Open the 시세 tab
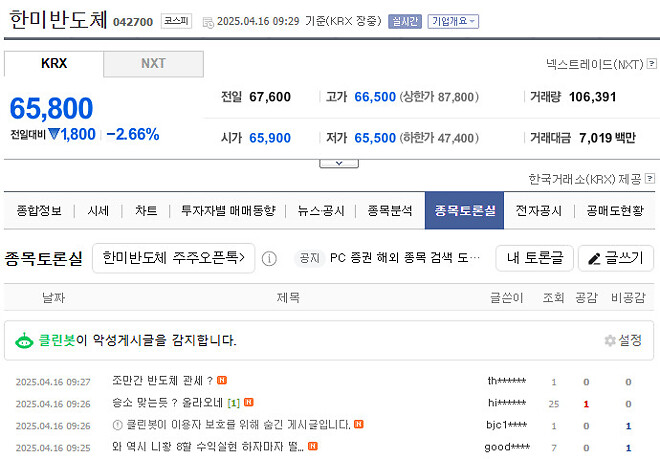Screen dimensions: 660x459 click(98, 211)
